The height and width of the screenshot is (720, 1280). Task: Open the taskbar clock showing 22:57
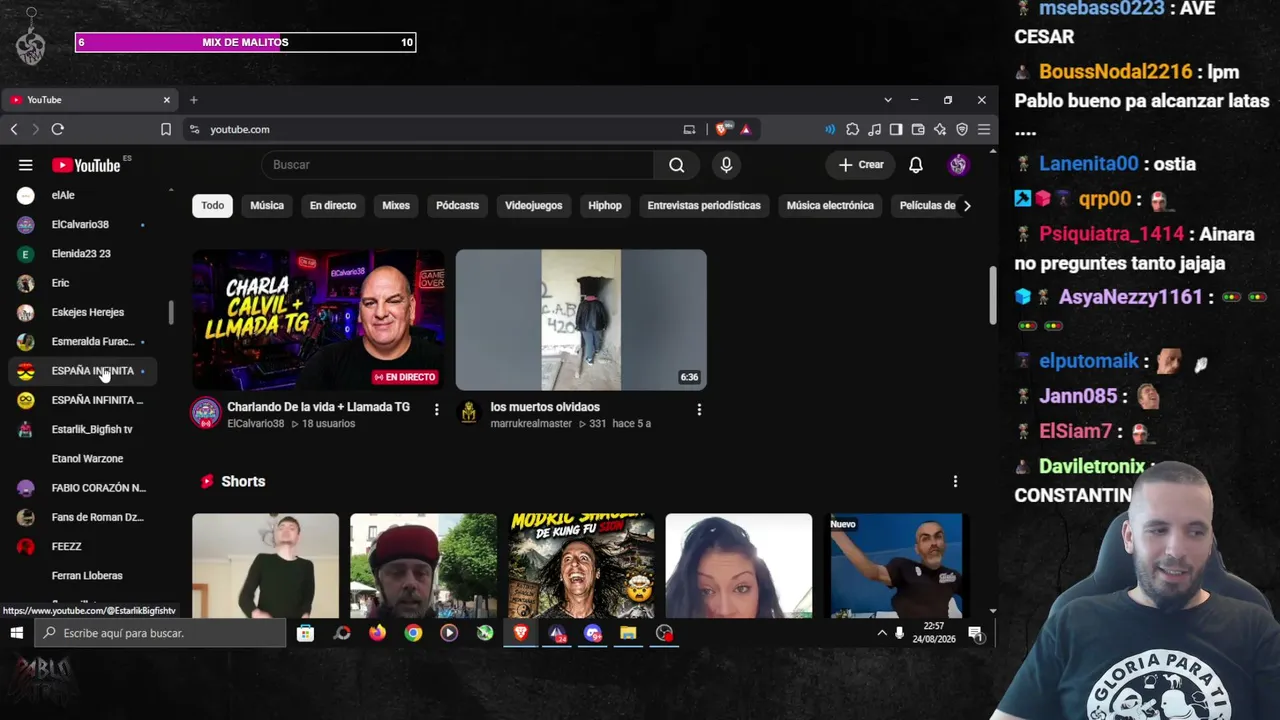pos(934,633)
